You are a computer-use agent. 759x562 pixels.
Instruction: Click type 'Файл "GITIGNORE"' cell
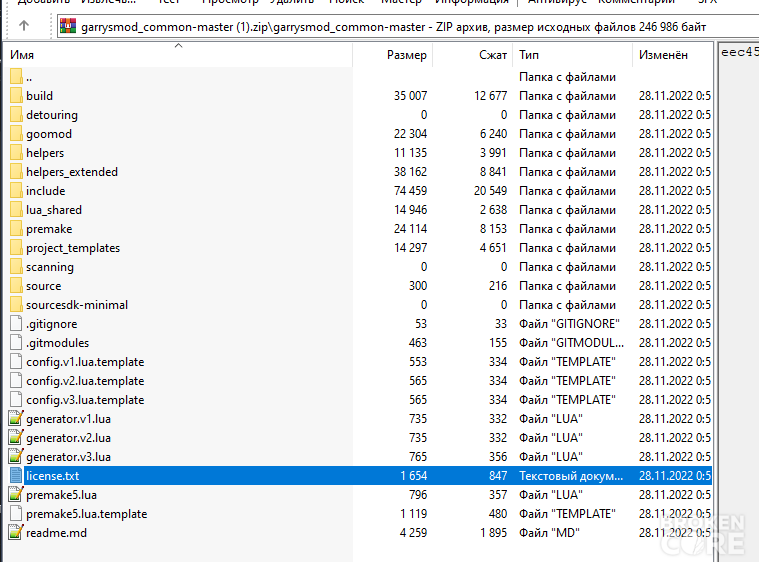tap(569, 323)
